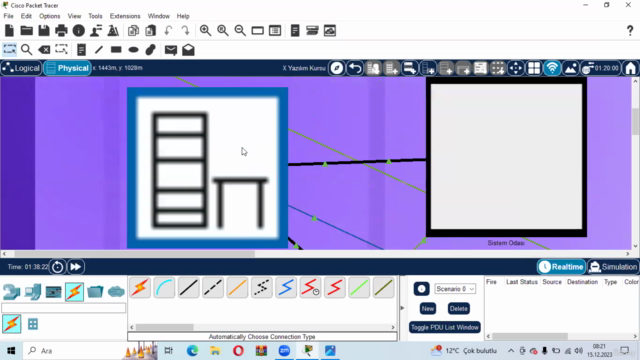Expand PDU list panel arrow

click(x=402, y=308)
